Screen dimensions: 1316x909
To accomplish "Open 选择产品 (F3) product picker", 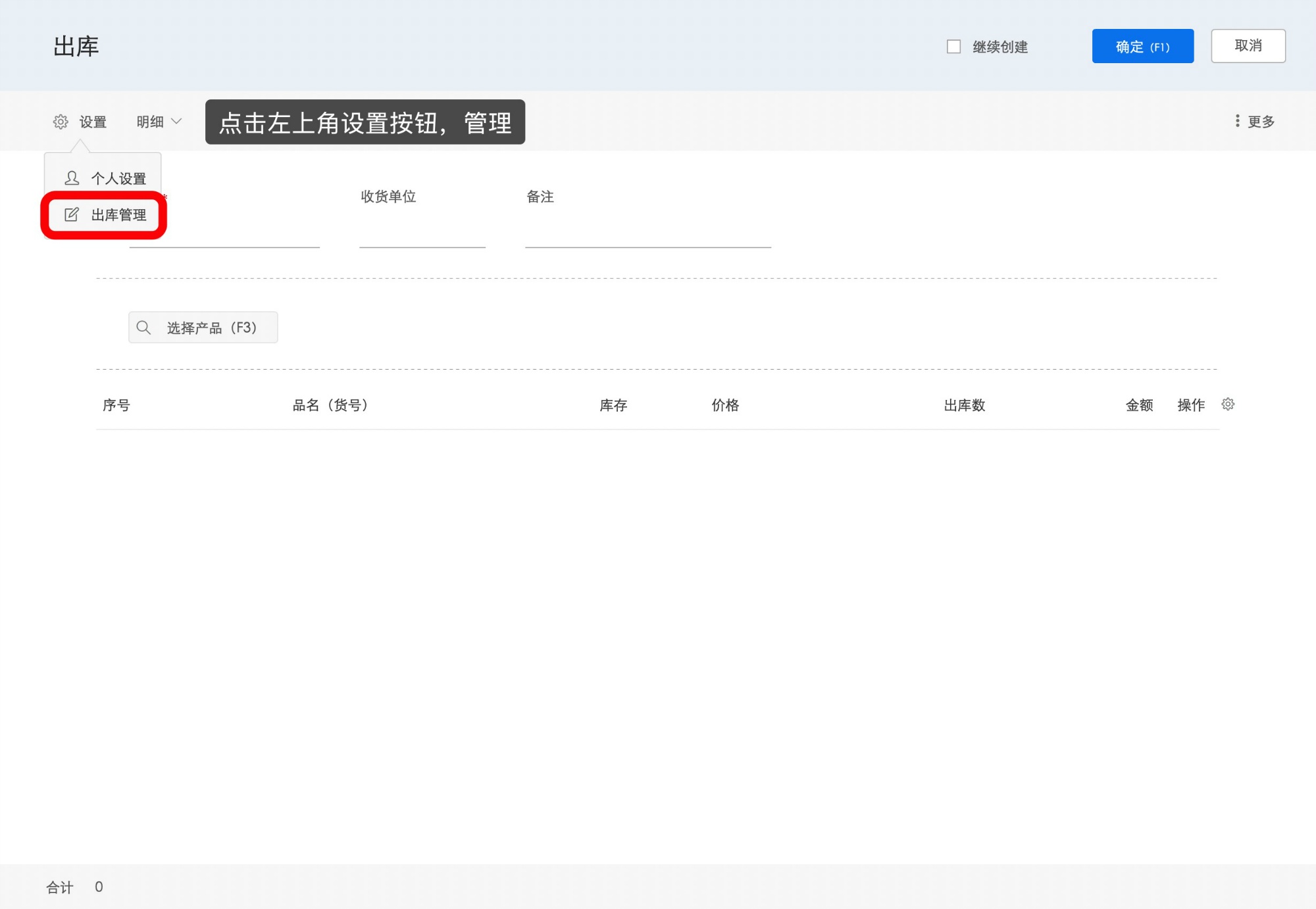I will click(203, 328).
